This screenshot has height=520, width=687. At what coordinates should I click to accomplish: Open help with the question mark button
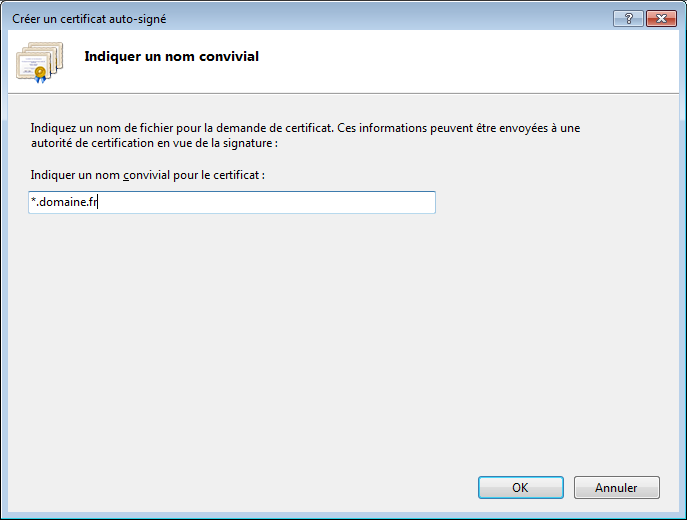click(x=628, y=19)
